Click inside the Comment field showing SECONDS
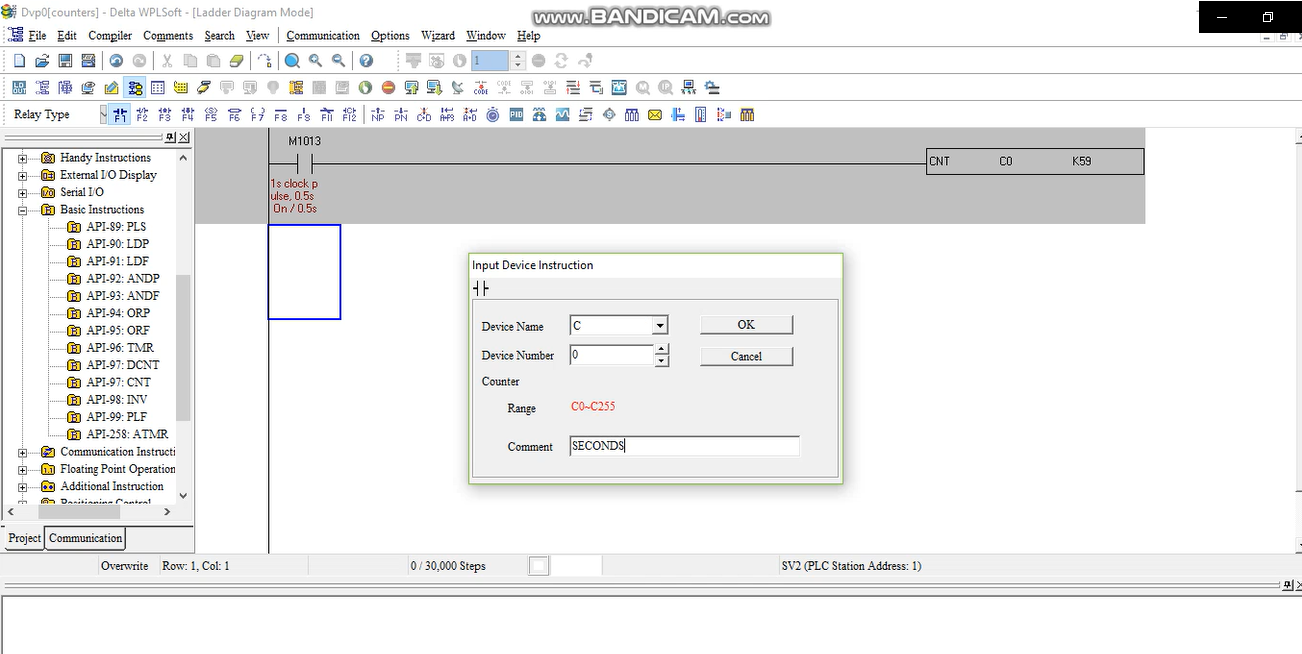Image resolution: width=1302 pixels, height=654 pixels. pyautogui.click(x=684, y=445)
